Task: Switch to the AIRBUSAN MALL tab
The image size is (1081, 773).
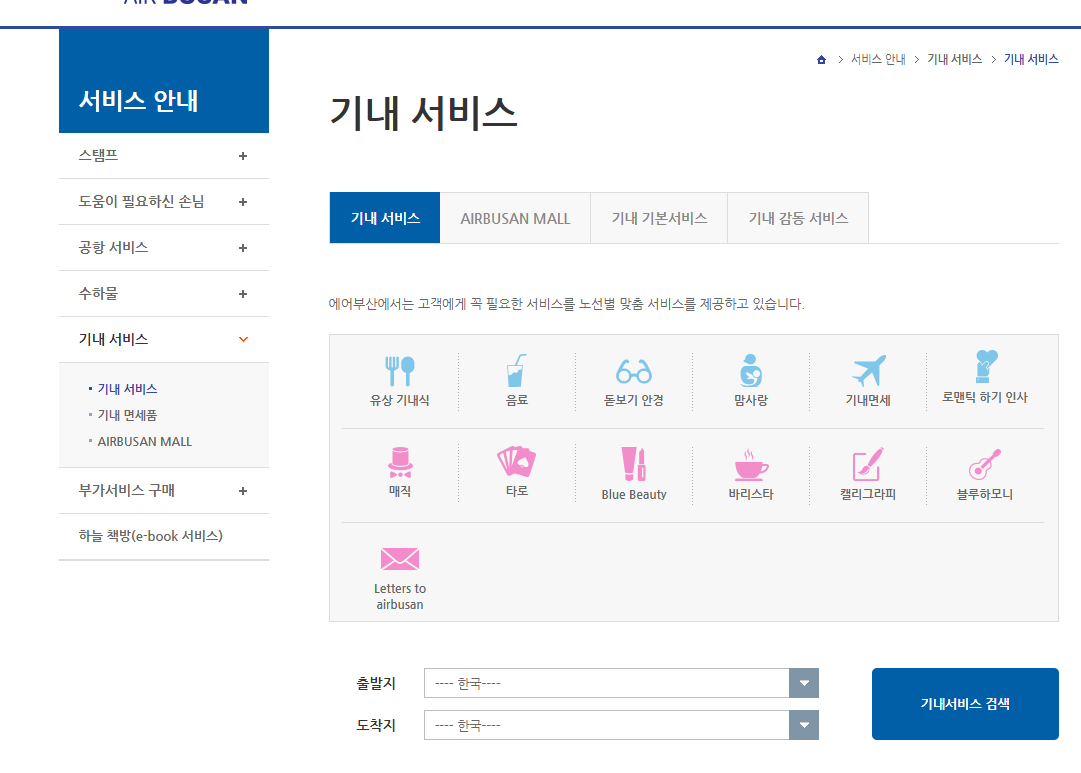Action: point(515,218)
